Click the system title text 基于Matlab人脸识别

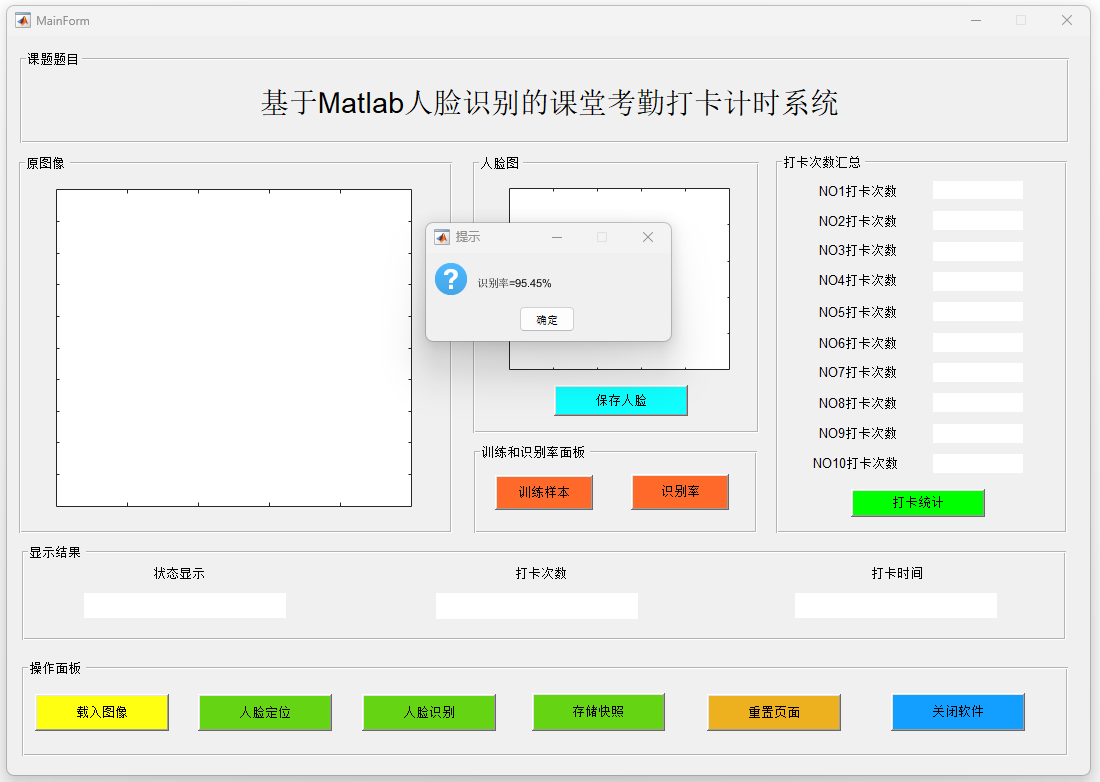(x=549, y=103)
